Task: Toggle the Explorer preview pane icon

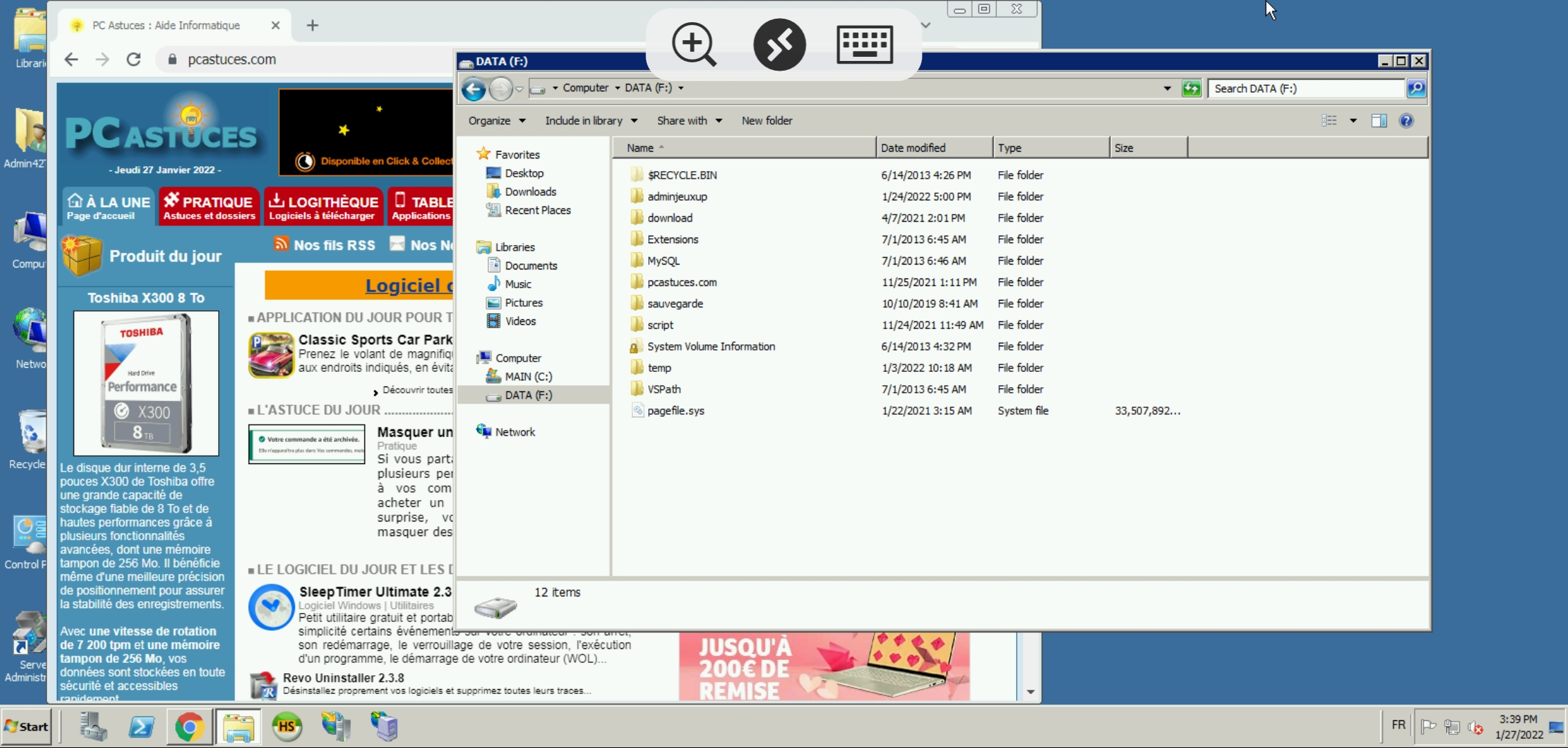Action: click(x=1379, y=121)
